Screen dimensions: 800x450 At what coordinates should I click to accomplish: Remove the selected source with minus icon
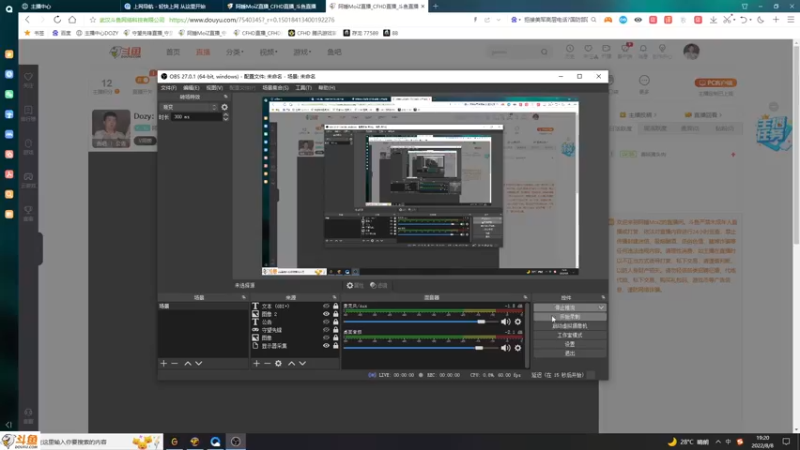click(267, 363)
